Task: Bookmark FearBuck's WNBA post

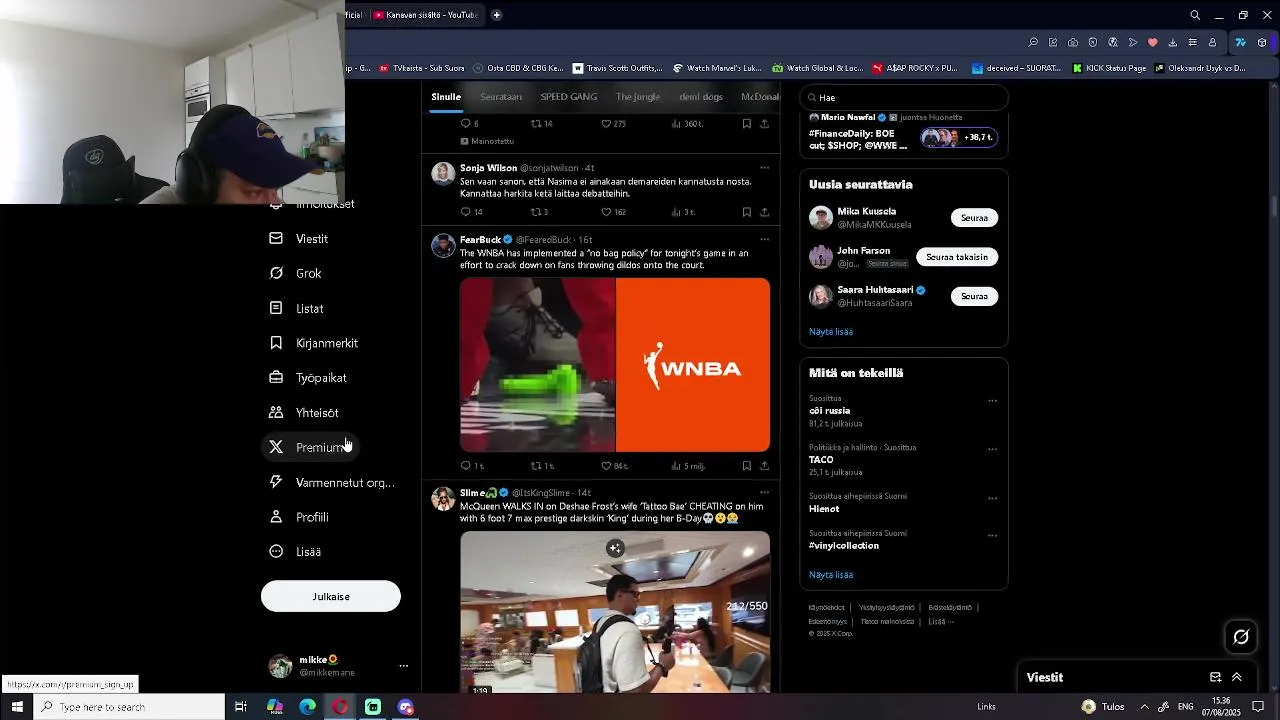Action: point(747,466)
